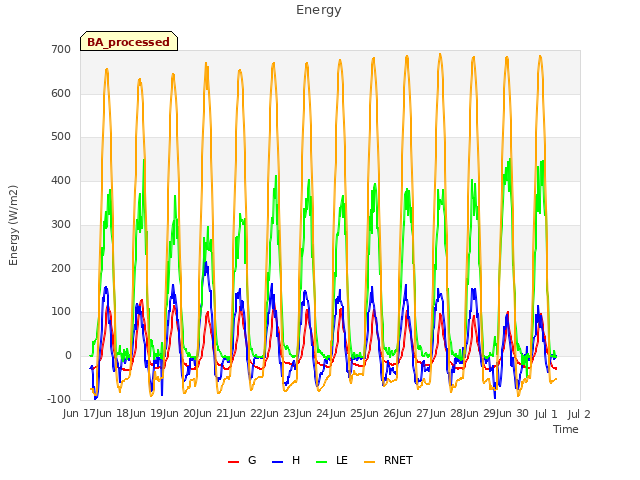Toggle the RNET series legend entry
Screen dimensions: 640x480
(x=388, y=460)
